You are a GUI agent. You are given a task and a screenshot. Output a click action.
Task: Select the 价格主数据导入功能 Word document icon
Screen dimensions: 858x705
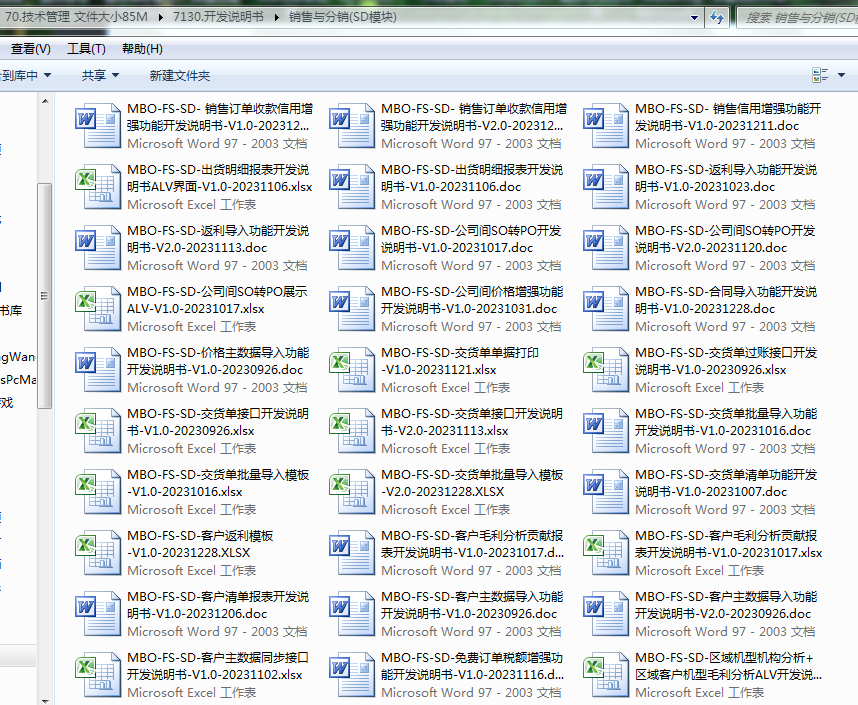pos(97,370)
